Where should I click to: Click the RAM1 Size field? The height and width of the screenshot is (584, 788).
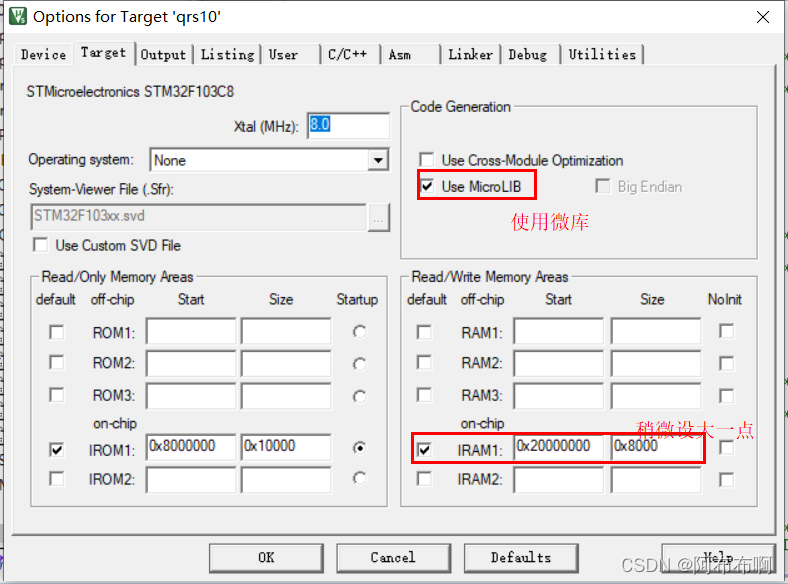click(x=656, y=331)
